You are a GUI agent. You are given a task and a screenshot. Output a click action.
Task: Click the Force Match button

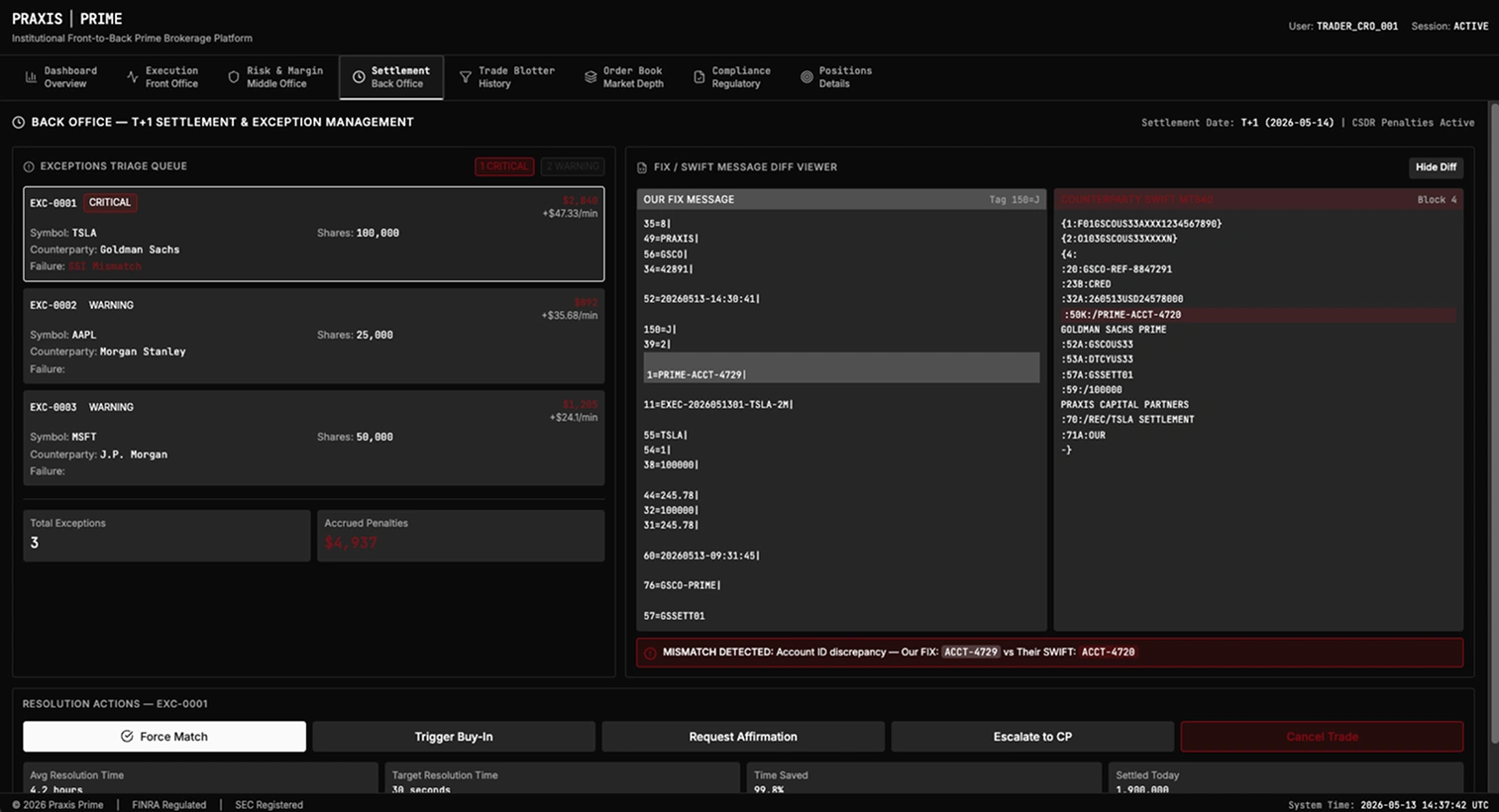pos(164,737)
